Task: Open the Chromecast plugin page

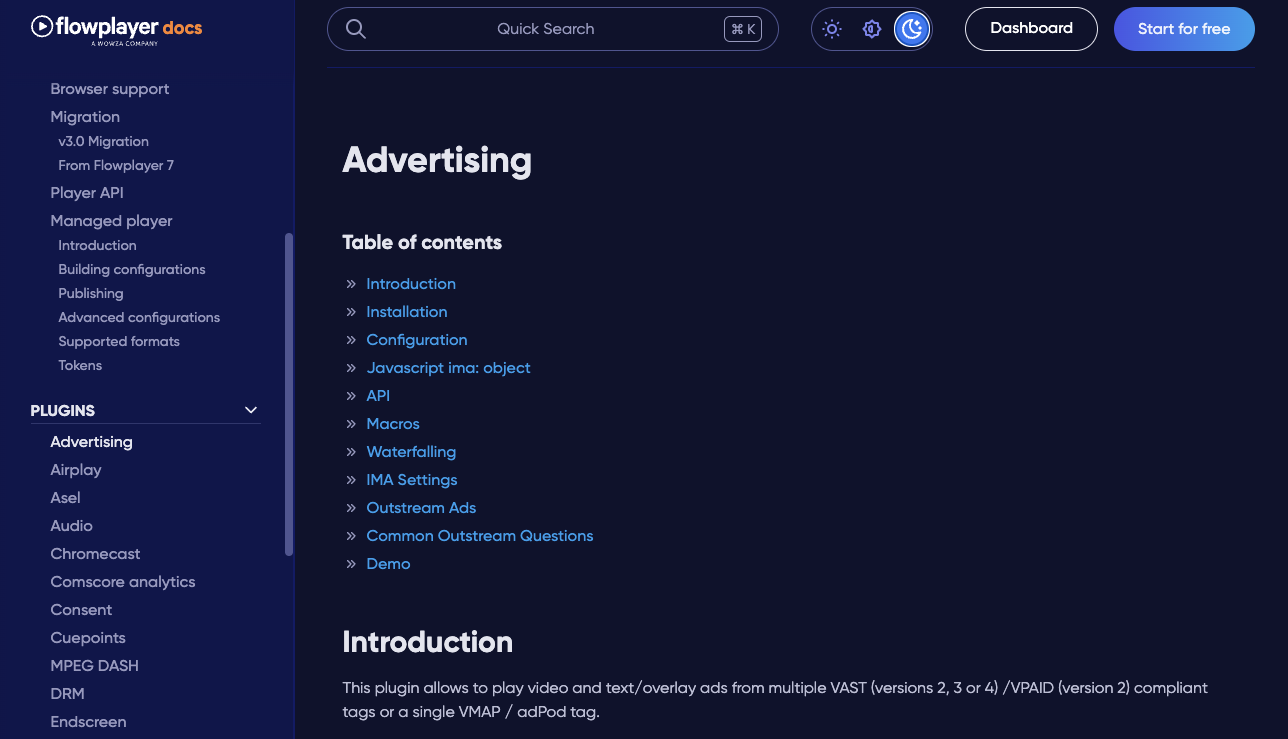Action: [x=95, y=554]
